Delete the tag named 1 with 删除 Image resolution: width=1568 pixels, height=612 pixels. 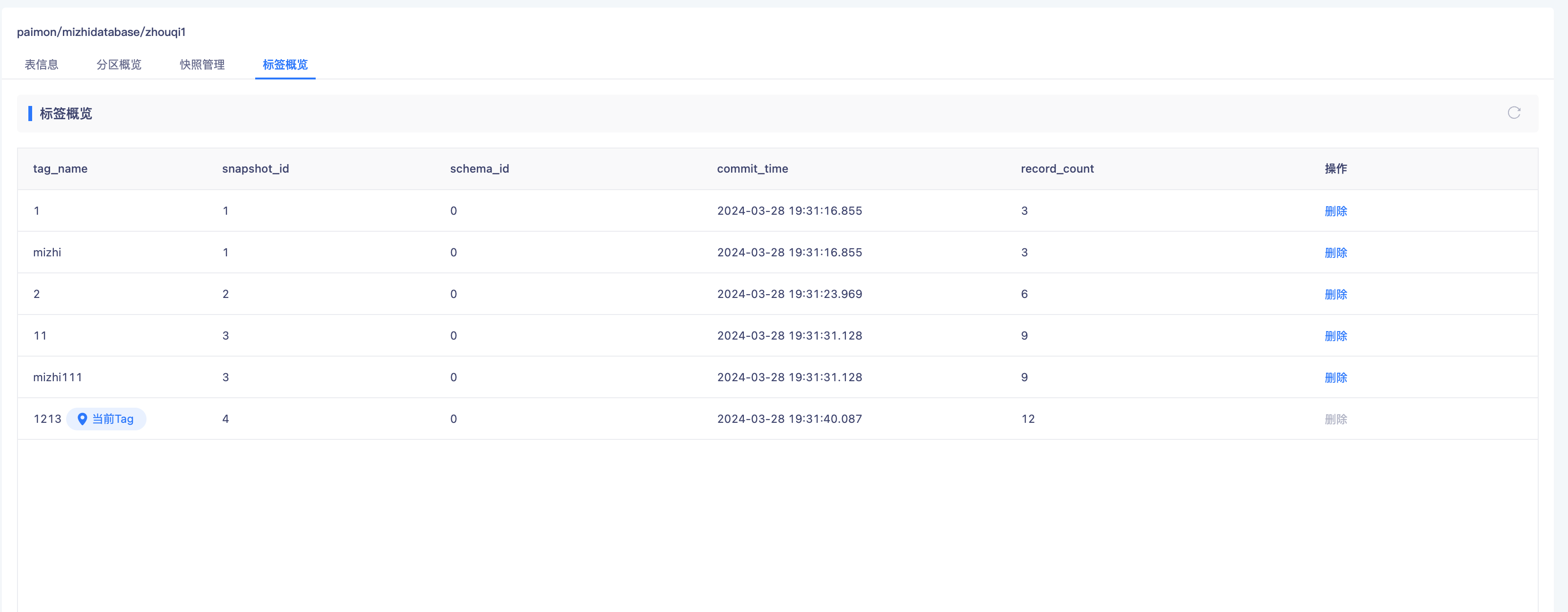coord(1335,211)
